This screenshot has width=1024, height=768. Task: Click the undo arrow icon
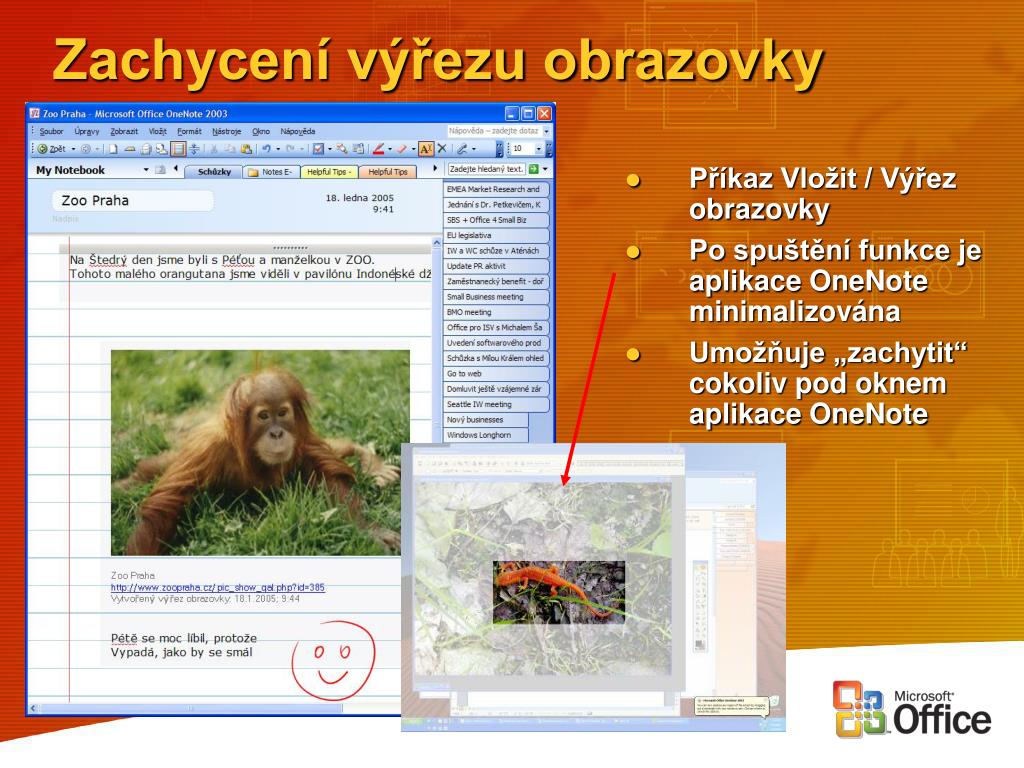point(266,149)
